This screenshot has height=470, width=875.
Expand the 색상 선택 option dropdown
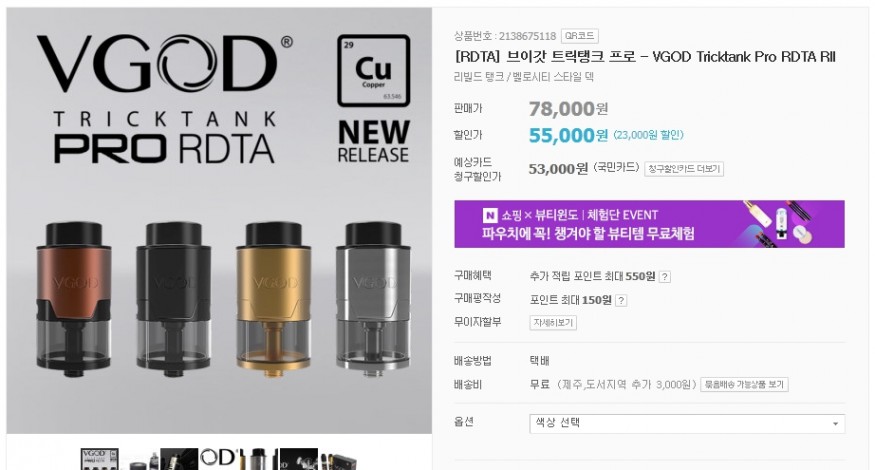coord(687,423)
